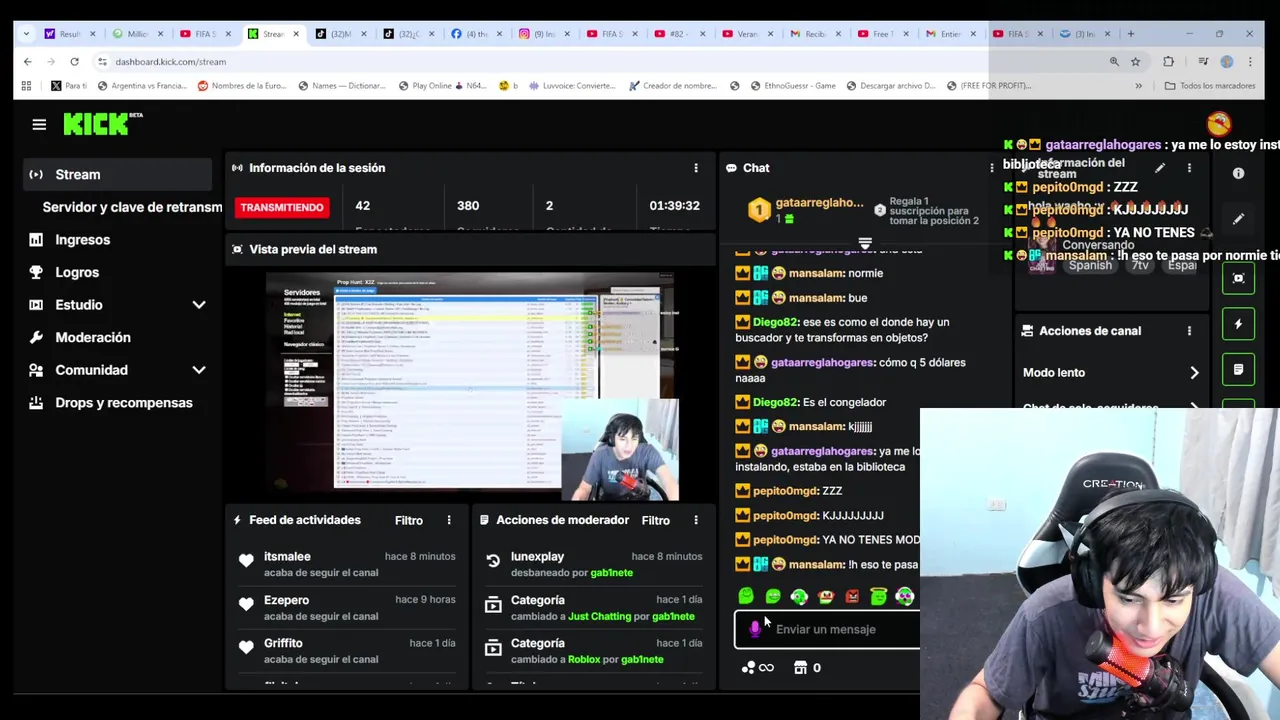Switch to the Millio browser tab
This screenshot has width=1280, height=720.
point(137,34)
